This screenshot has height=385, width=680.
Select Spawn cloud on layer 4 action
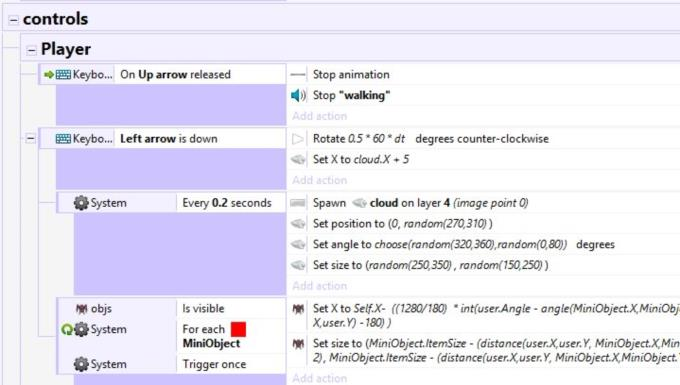tap(483, 203)
